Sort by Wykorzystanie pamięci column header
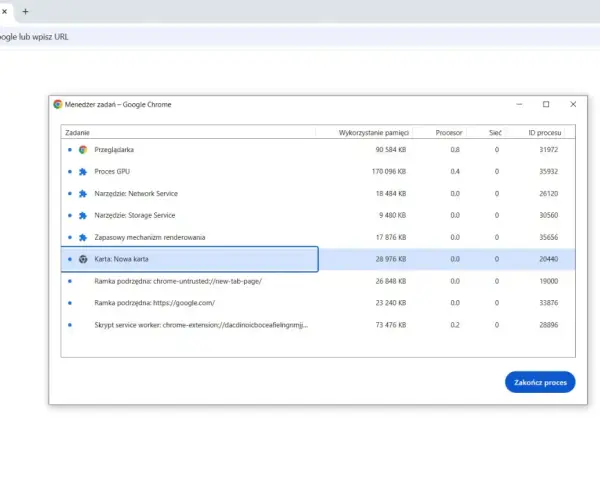Image resolution: width=600 pixels, height=480 pixels. pos(364,132)
